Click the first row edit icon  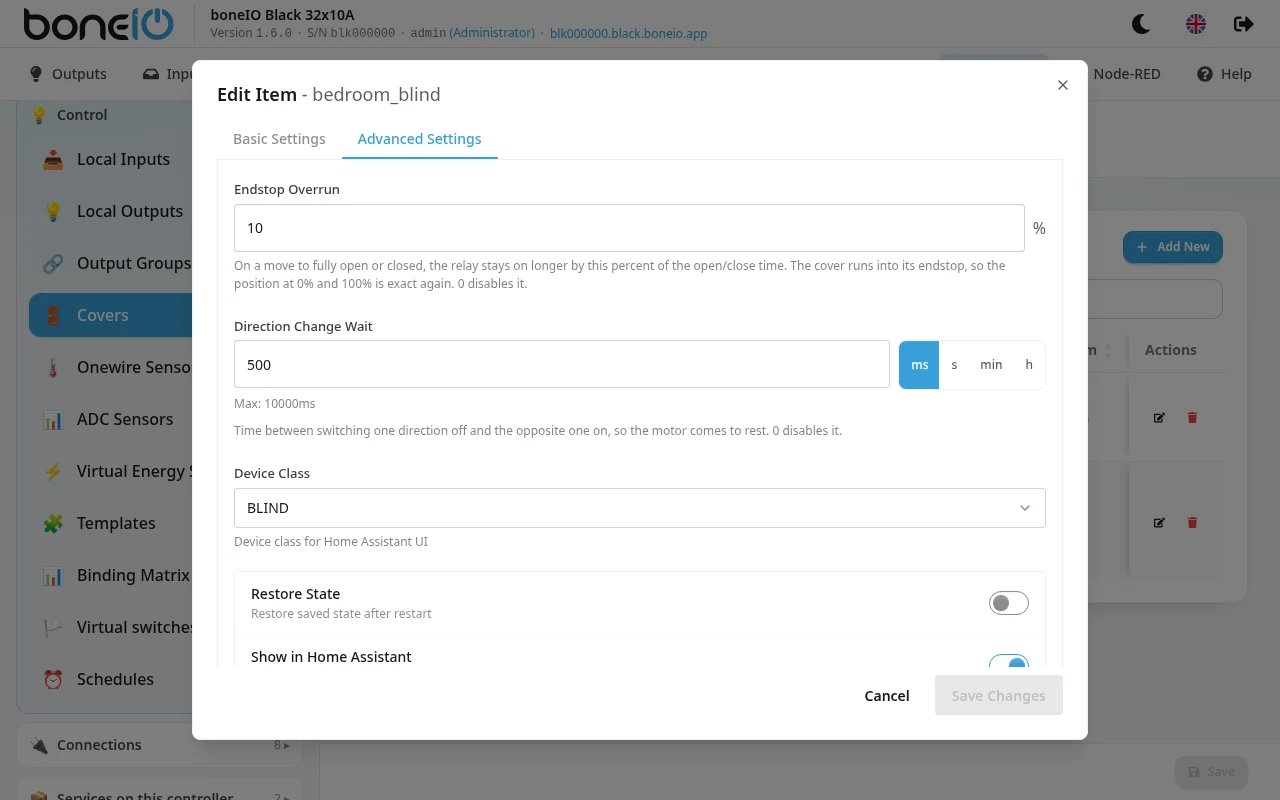[x=1159, y=417]
